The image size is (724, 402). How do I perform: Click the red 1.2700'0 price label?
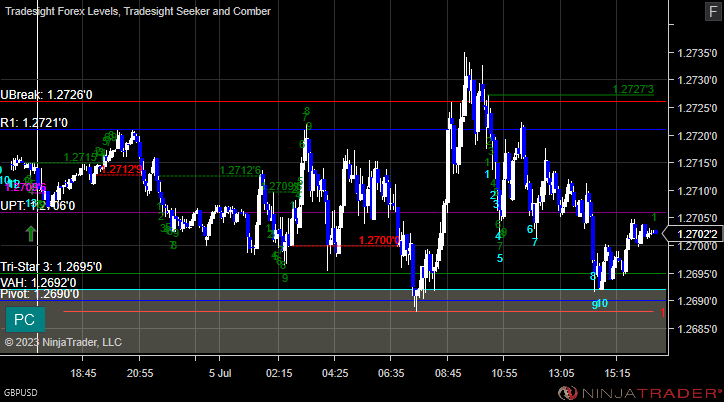coord(379,240)
